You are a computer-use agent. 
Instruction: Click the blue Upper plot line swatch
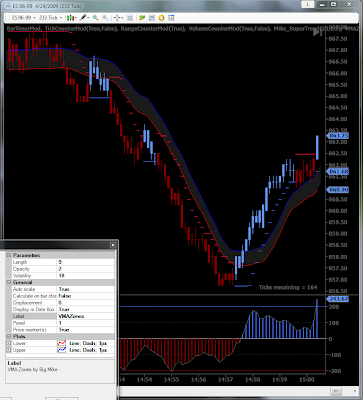point(62,350)
